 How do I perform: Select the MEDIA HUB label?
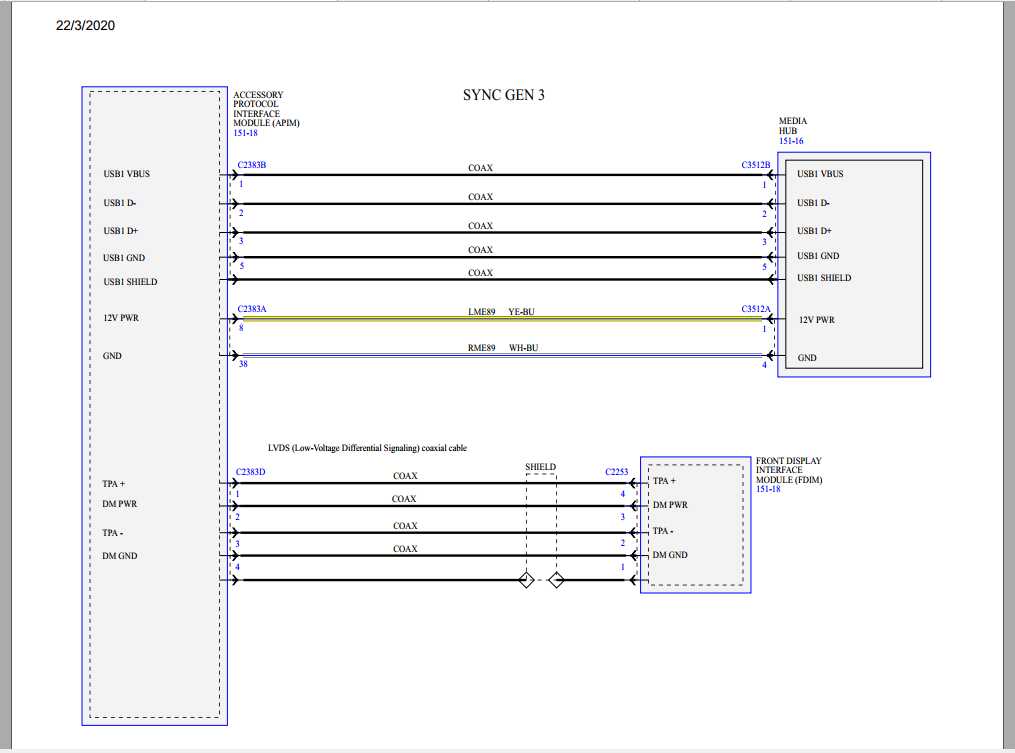[x=793, y=126]
